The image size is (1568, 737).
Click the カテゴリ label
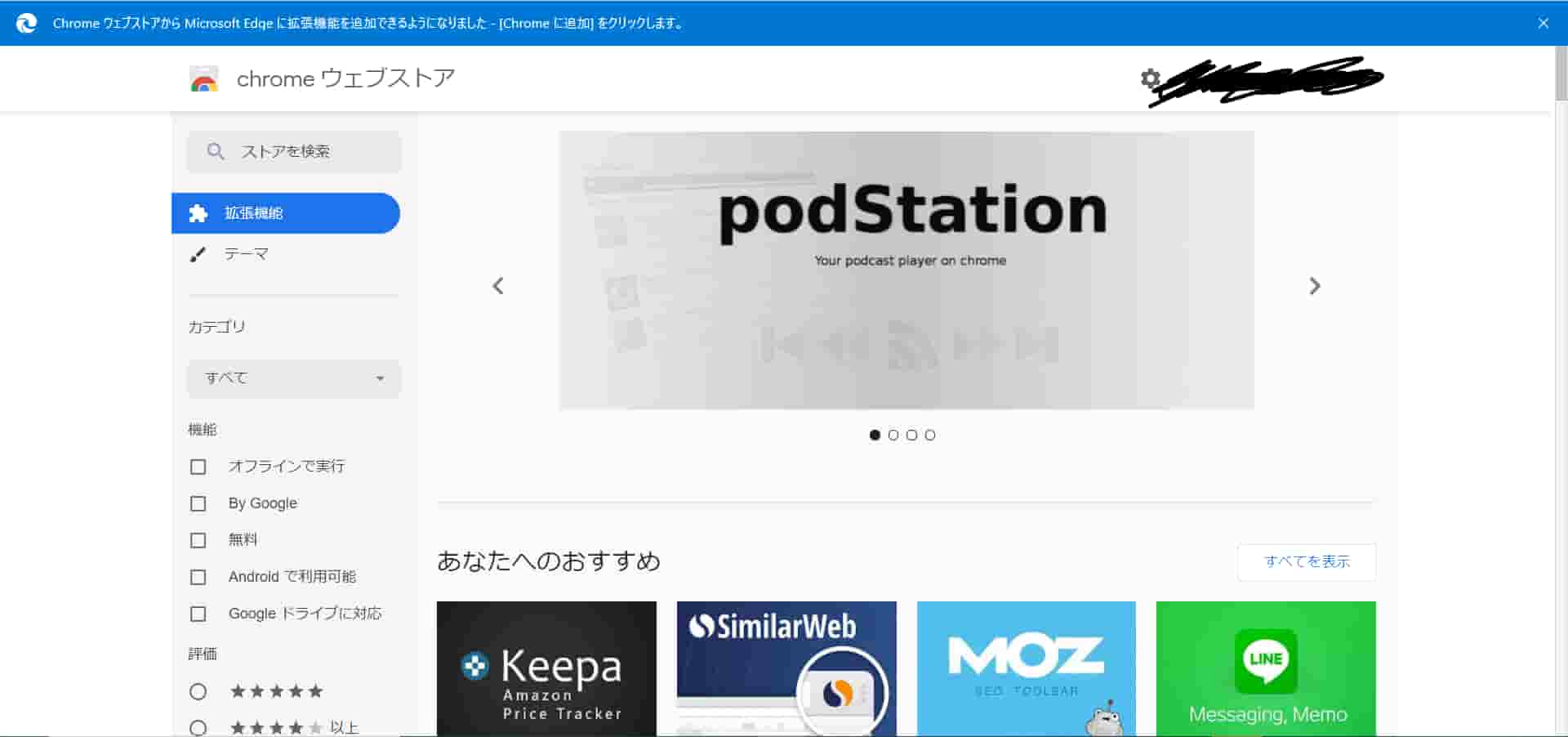[216, 327]
